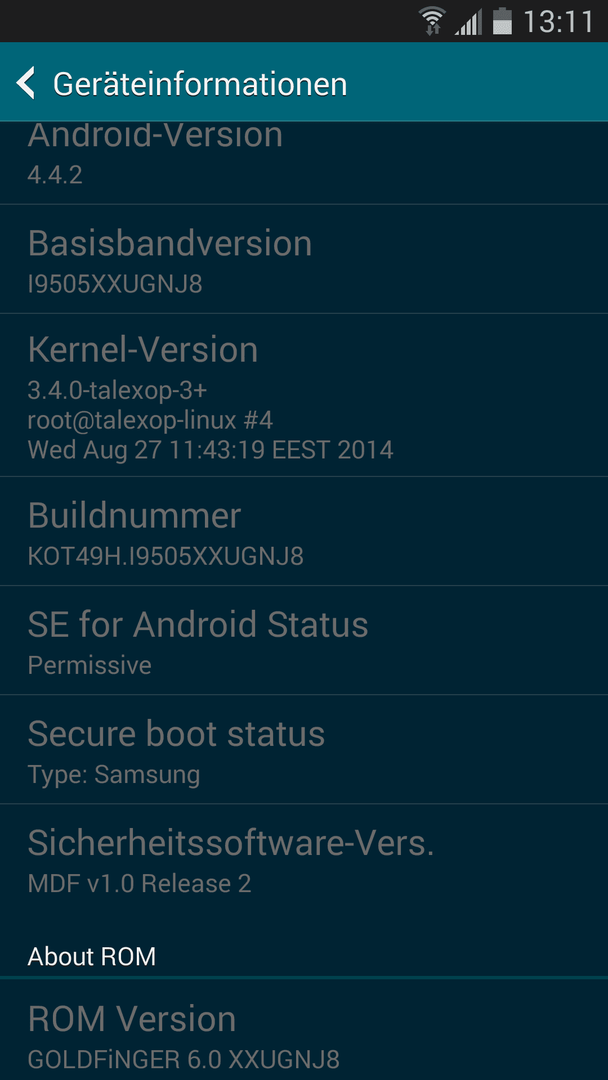Select the Basisbandversion entry
This screenshot has width=608, height=1080.
tap(304, 259)
